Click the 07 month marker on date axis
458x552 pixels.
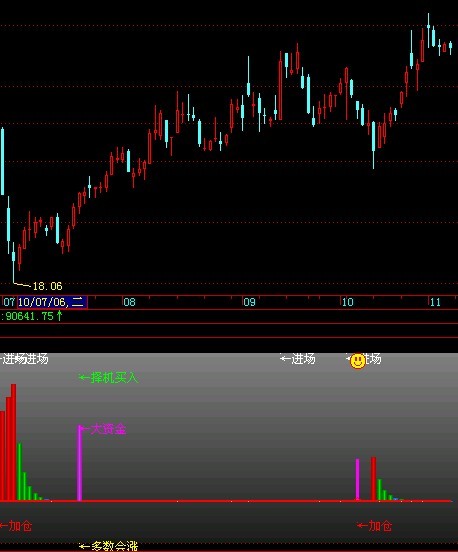[x=9, y=302]
